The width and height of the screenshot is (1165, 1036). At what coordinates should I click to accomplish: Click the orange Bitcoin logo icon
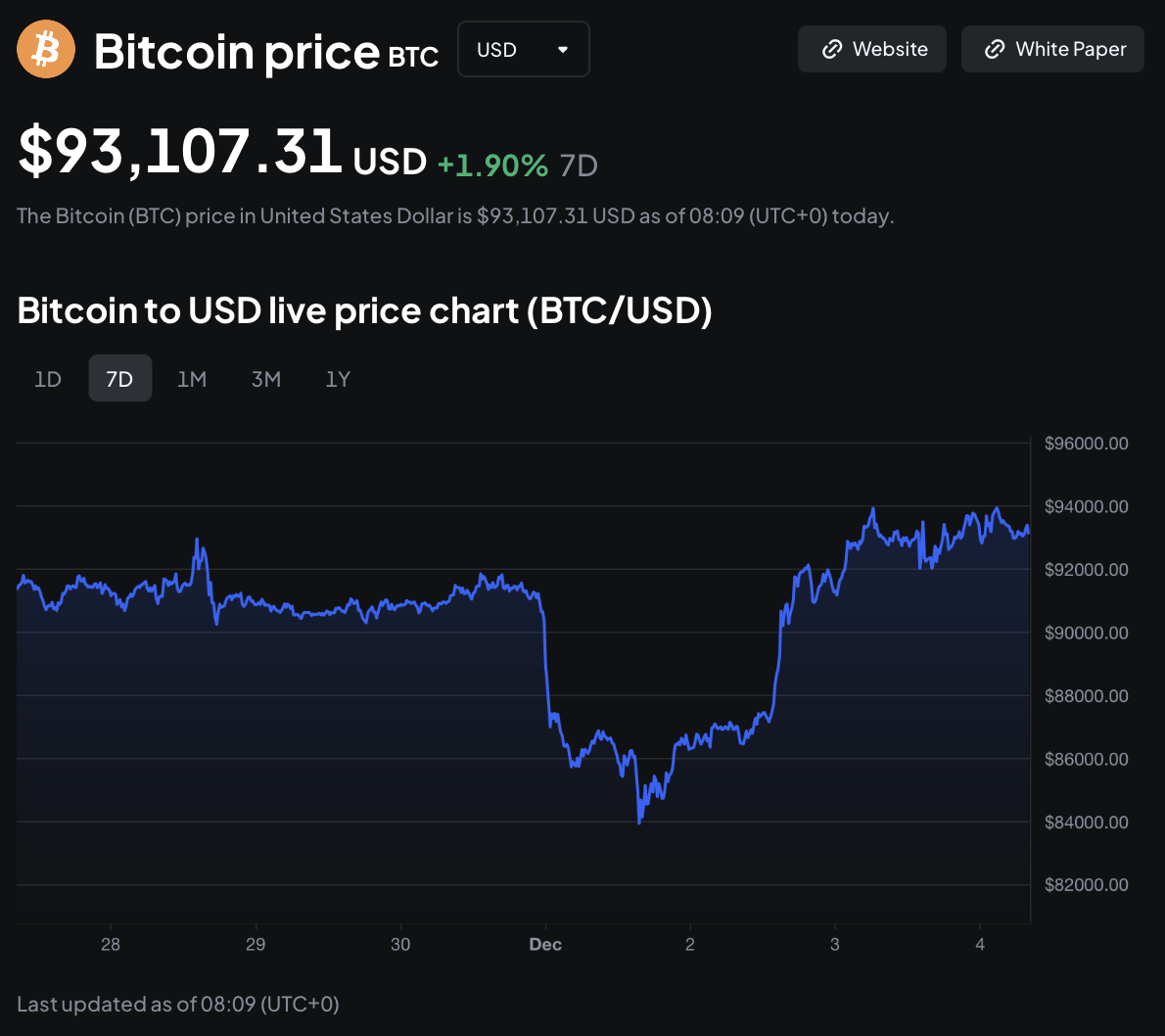(x=46, y=49)
